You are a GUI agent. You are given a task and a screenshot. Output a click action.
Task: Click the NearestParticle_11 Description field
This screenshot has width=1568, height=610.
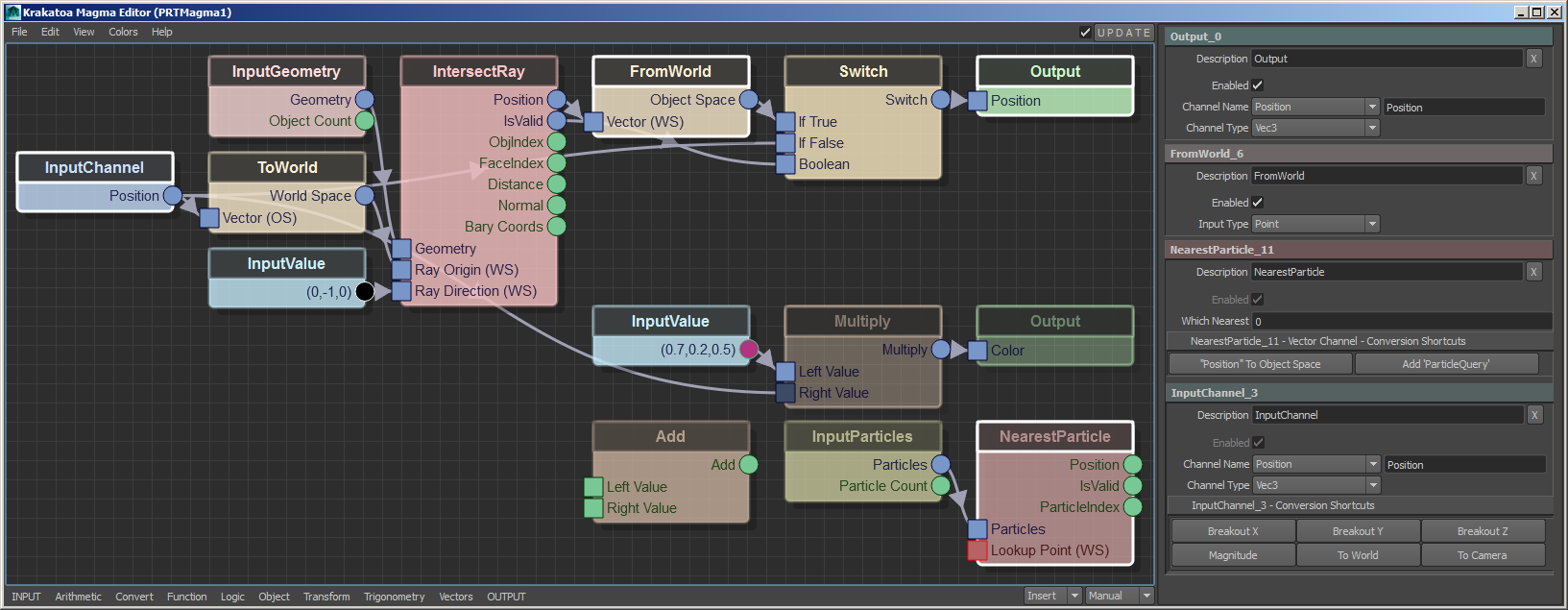pyautogui.click(x=1387, y=272)
